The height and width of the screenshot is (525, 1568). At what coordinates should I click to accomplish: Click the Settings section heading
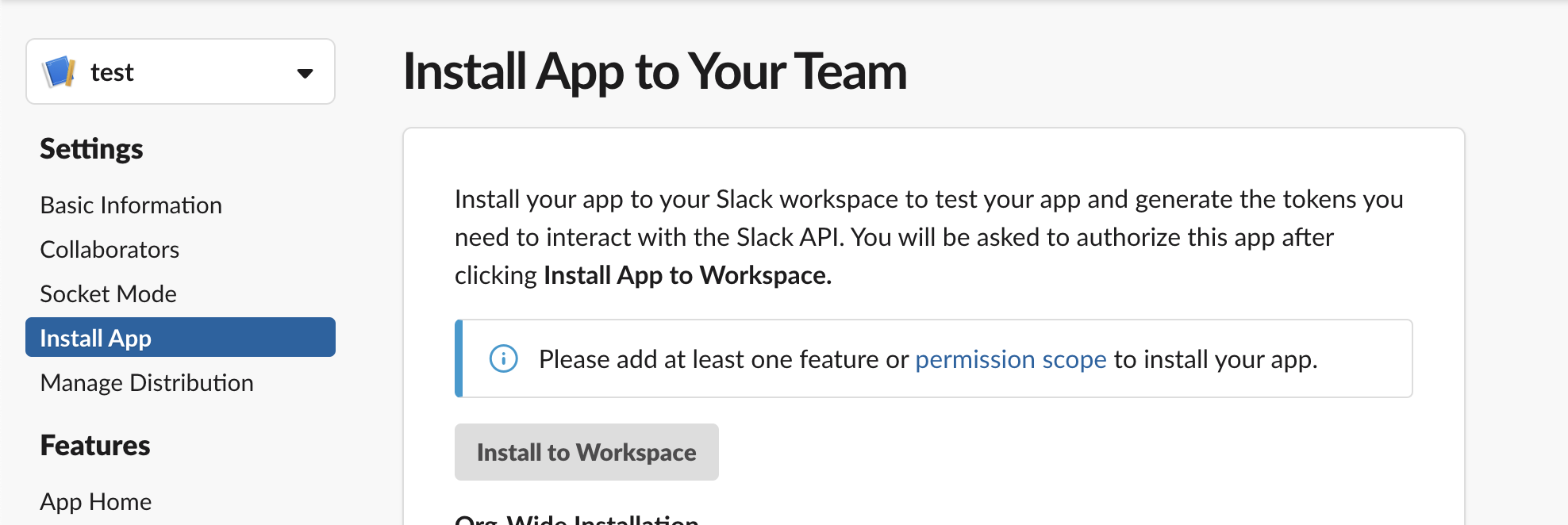click(x=91, y=149)
